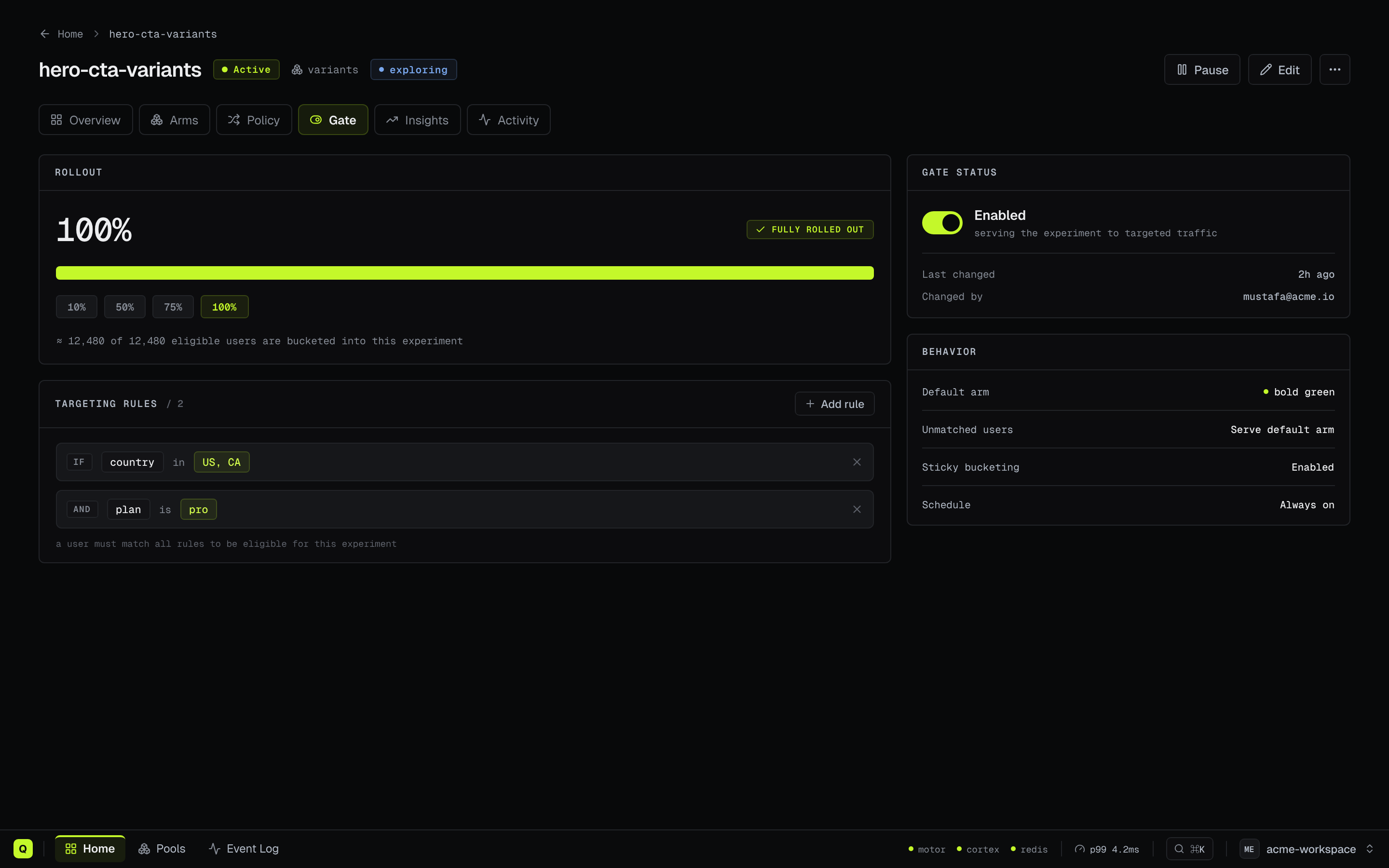Screen dimensions: 1389x868
Task: Click the Edit pencil button
Action: coord(1280,69)
